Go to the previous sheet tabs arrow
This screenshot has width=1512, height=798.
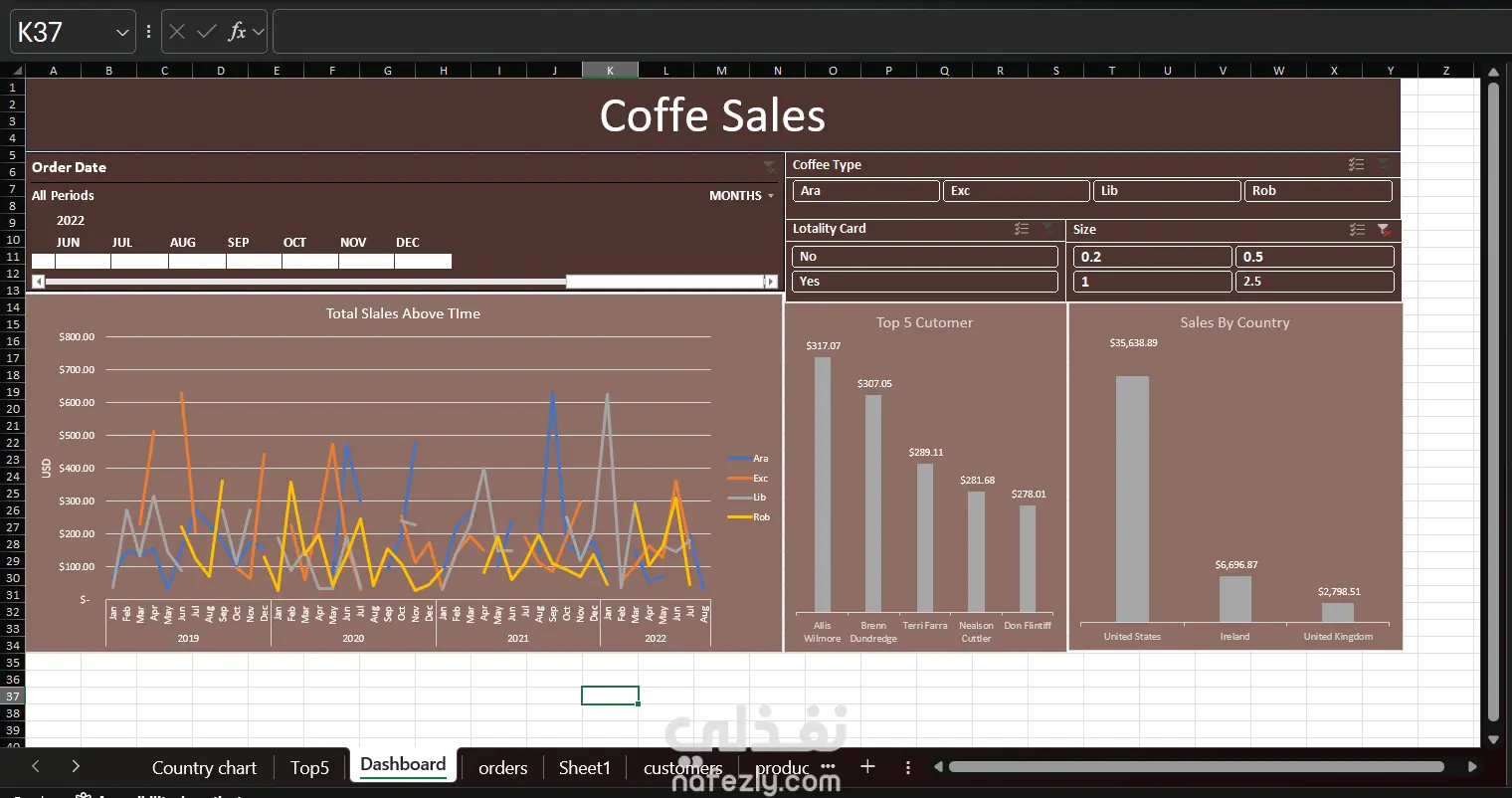pyautogui.click(x=36, y=766)
